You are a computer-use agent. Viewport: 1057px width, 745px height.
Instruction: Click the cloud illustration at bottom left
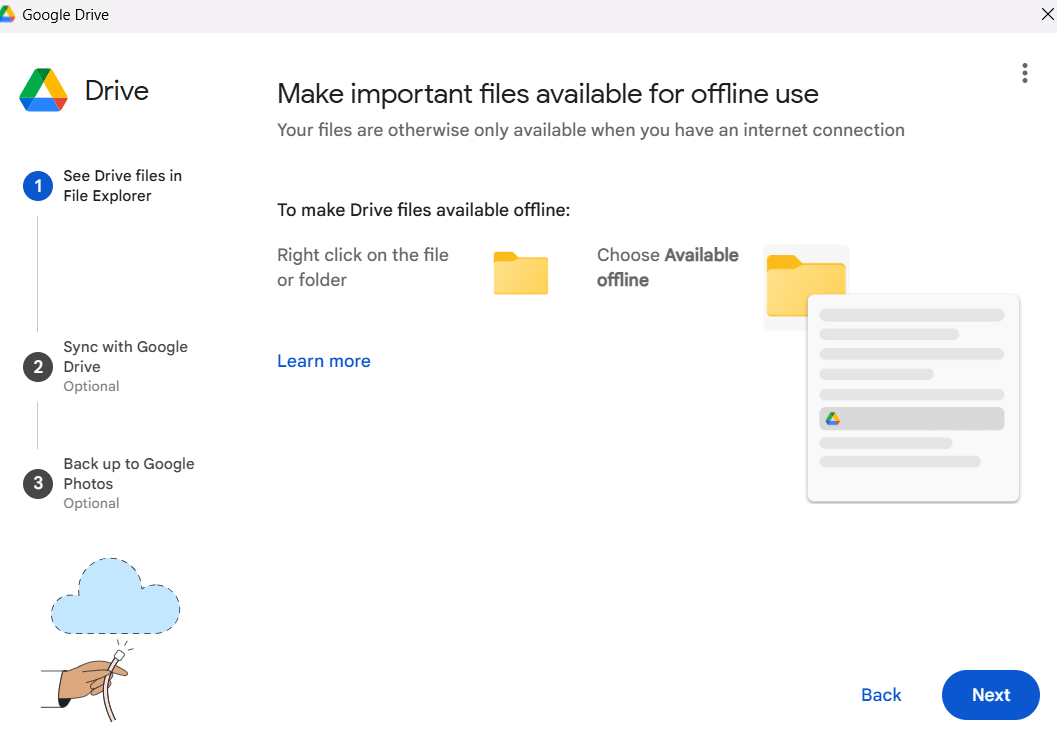(115, 596)
